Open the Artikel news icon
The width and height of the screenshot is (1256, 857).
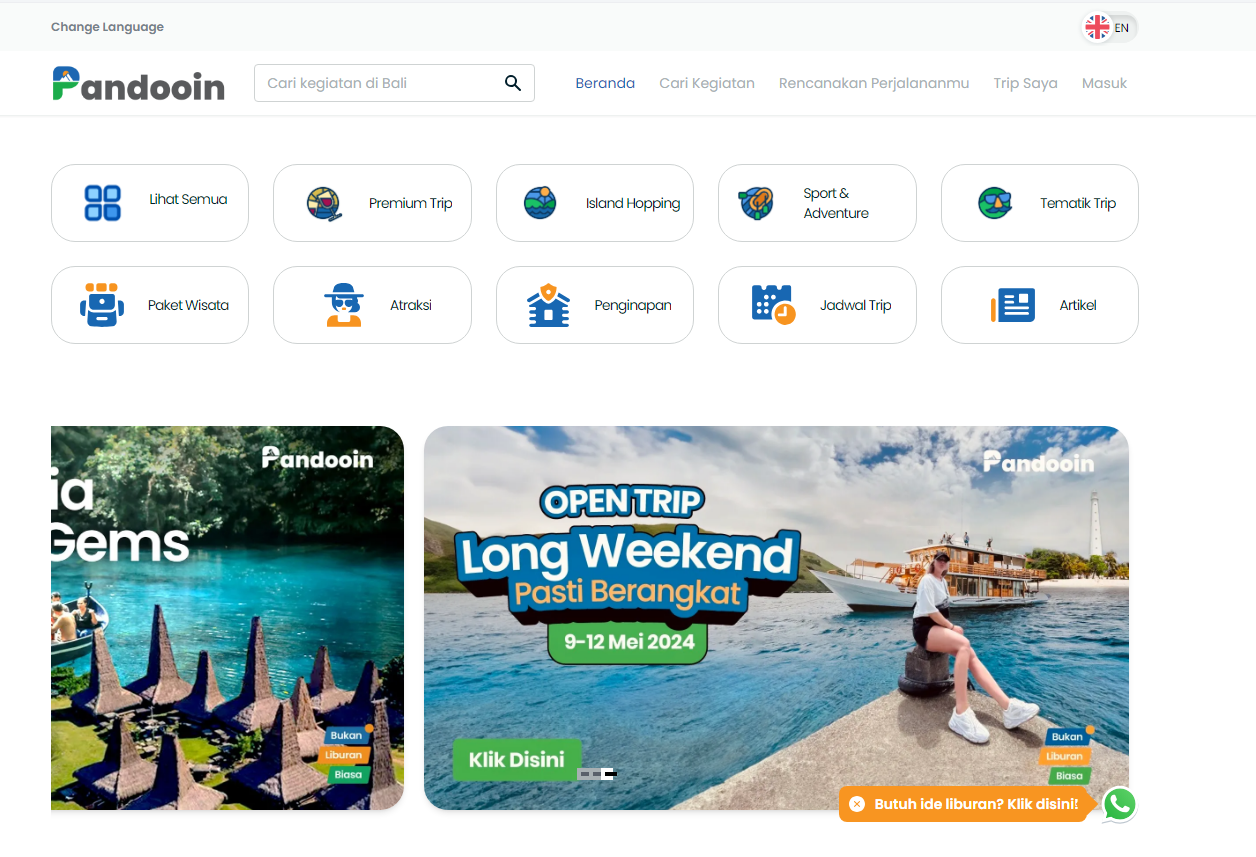coord(1013,305)
